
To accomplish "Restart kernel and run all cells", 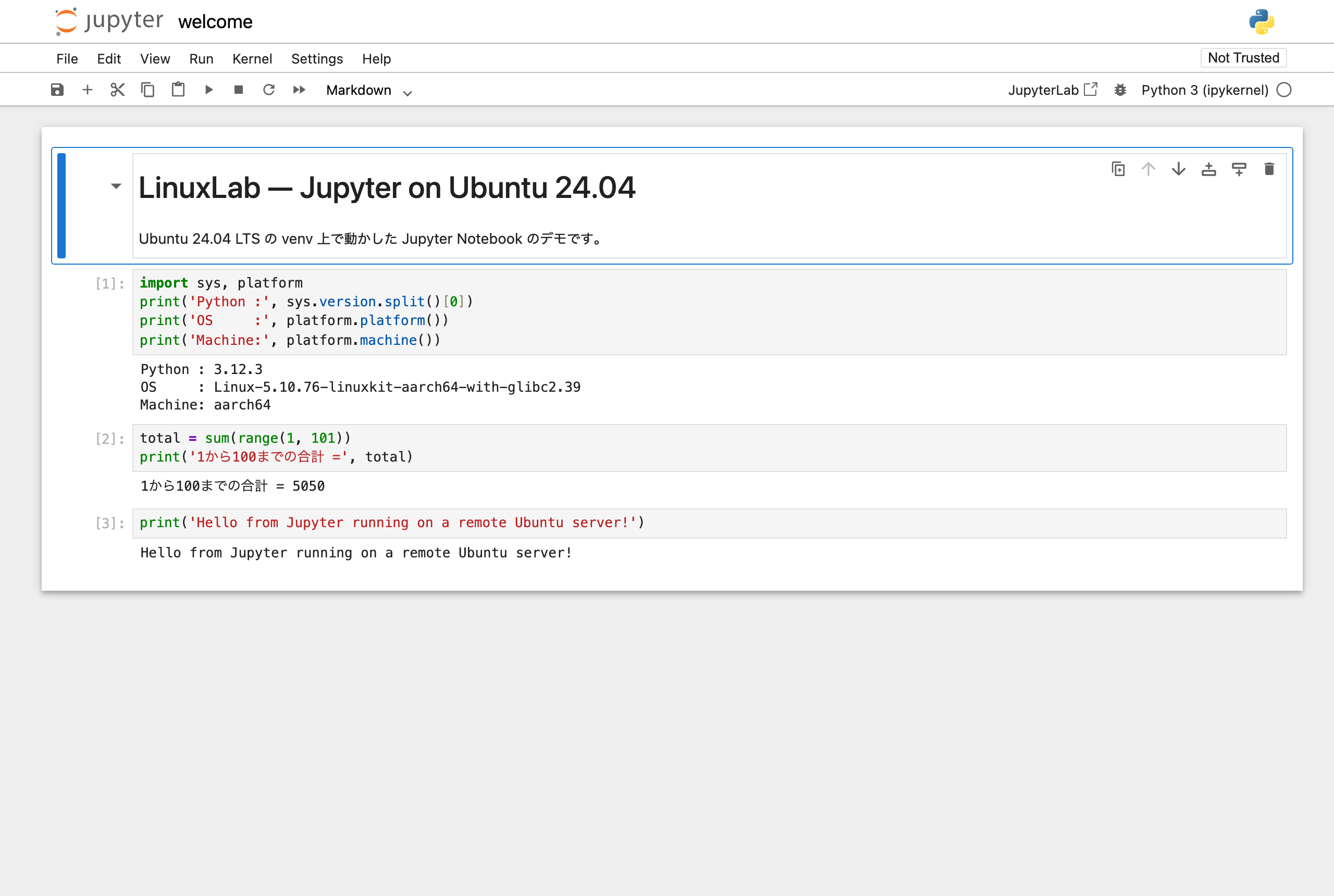I will (x=300, y=90).
